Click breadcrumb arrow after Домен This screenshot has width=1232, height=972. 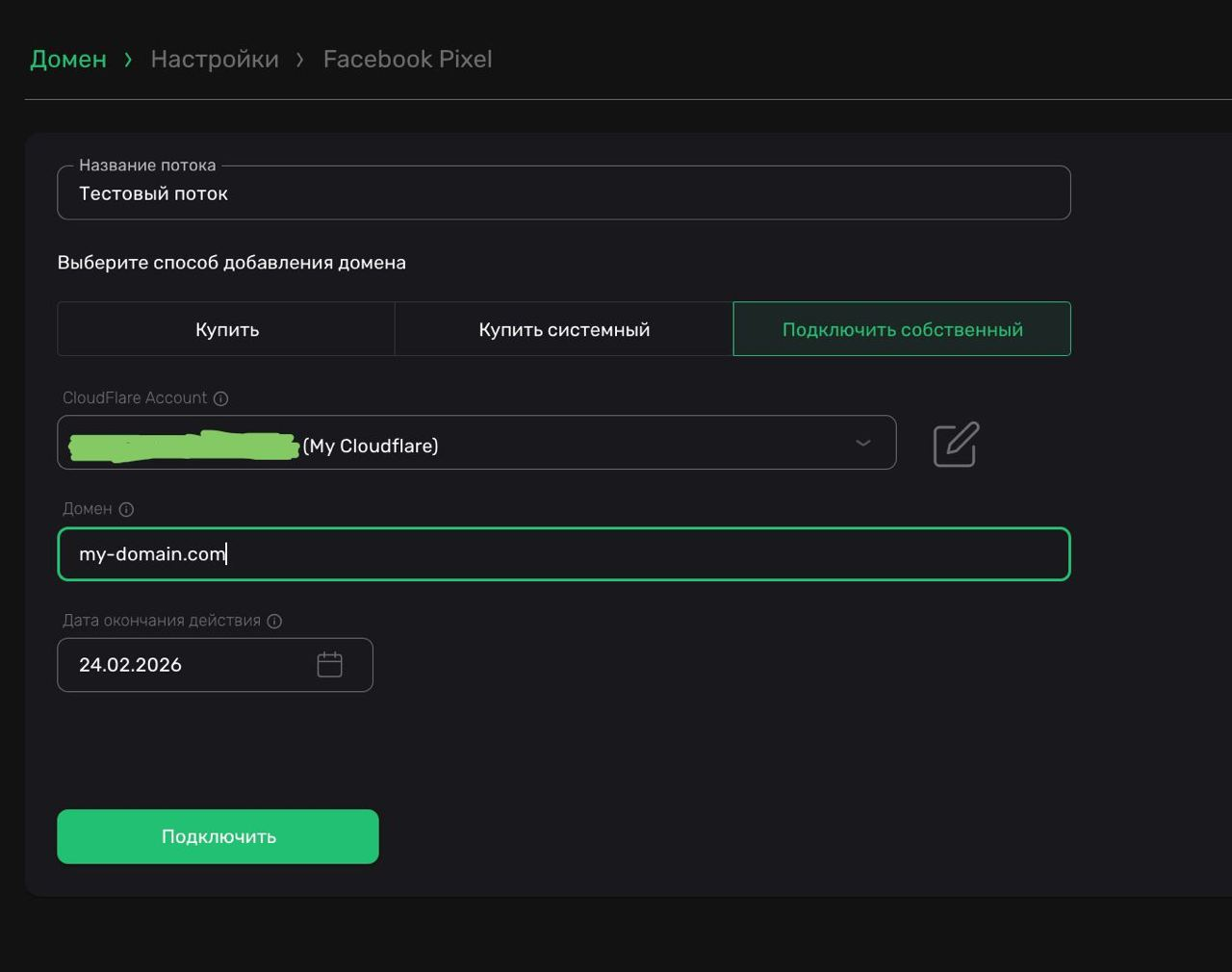click(128, 60)
